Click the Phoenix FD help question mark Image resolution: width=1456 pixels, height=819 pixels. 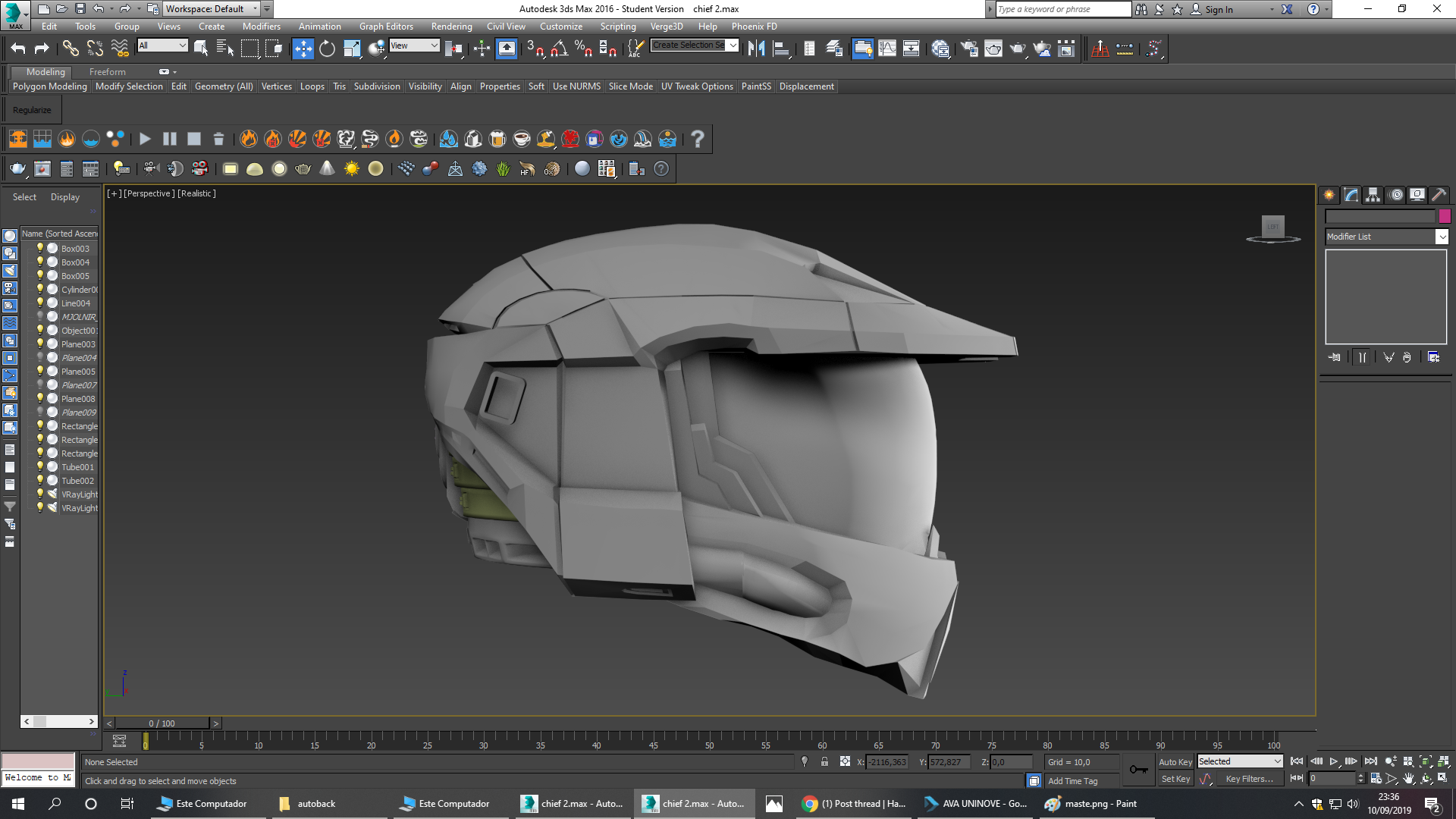pyautogui.click(x=698, y=139)
